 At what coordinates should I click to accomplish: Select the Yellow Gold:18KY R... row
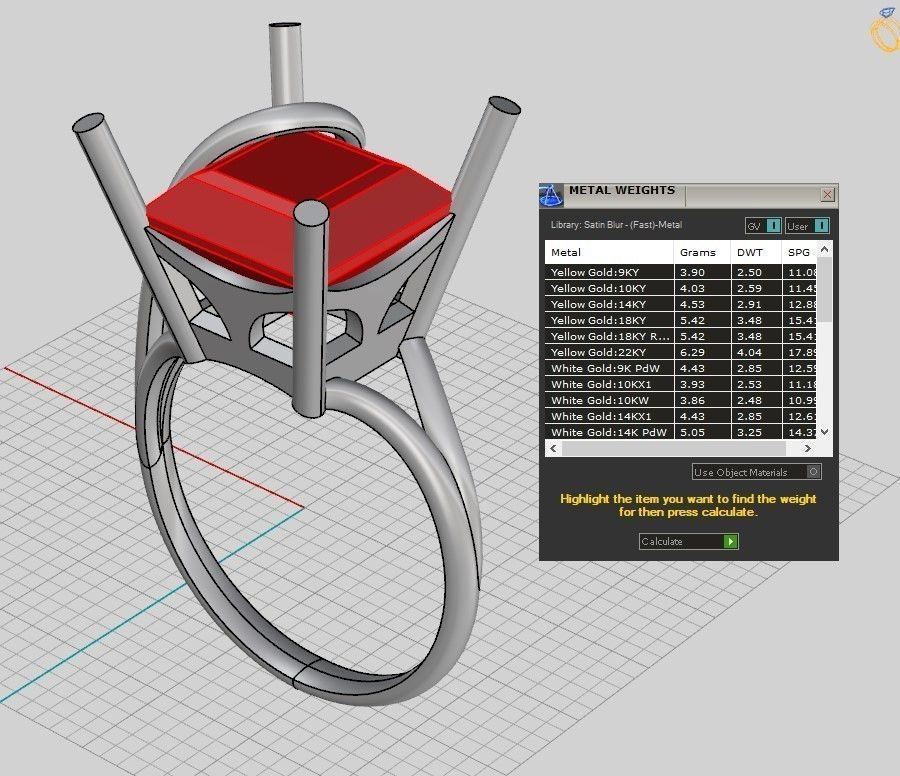click(680, 336)
